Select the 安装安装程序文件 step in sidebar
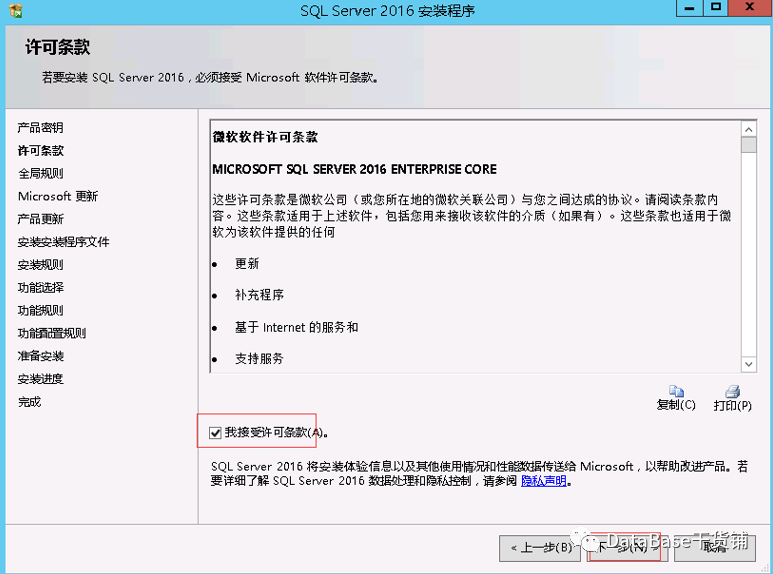Screen dimensions: 773x574 [x=63, y=242]
